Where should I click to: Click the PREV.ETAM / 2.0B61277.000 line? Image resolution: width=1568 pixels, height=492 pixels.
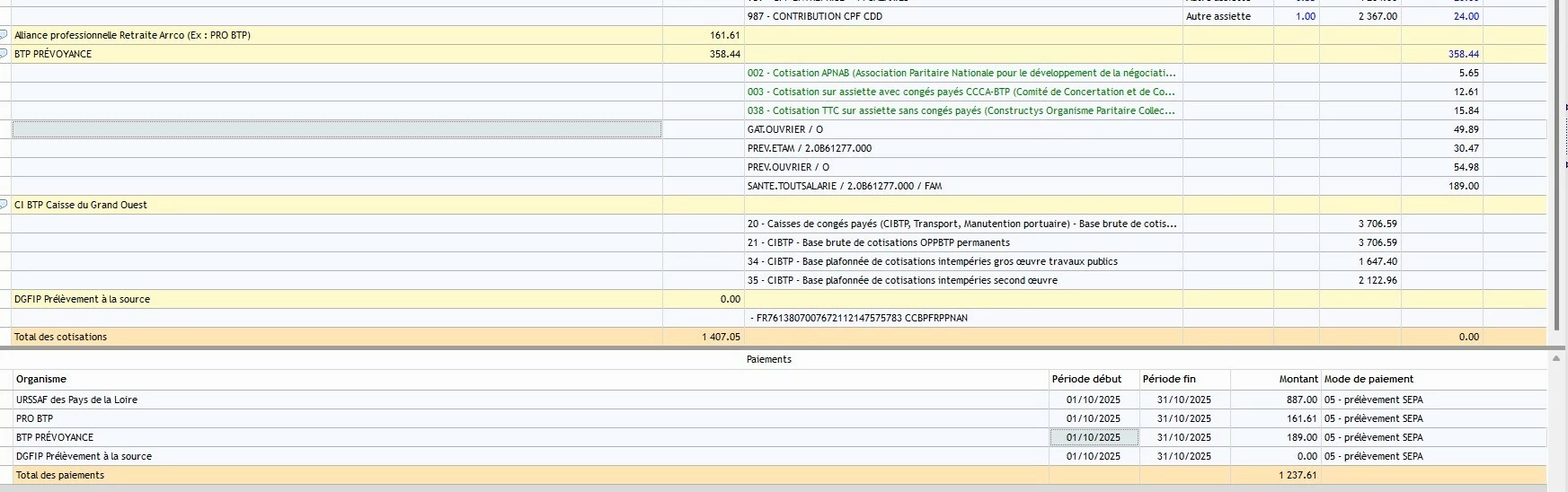click(x=809, y=148)
